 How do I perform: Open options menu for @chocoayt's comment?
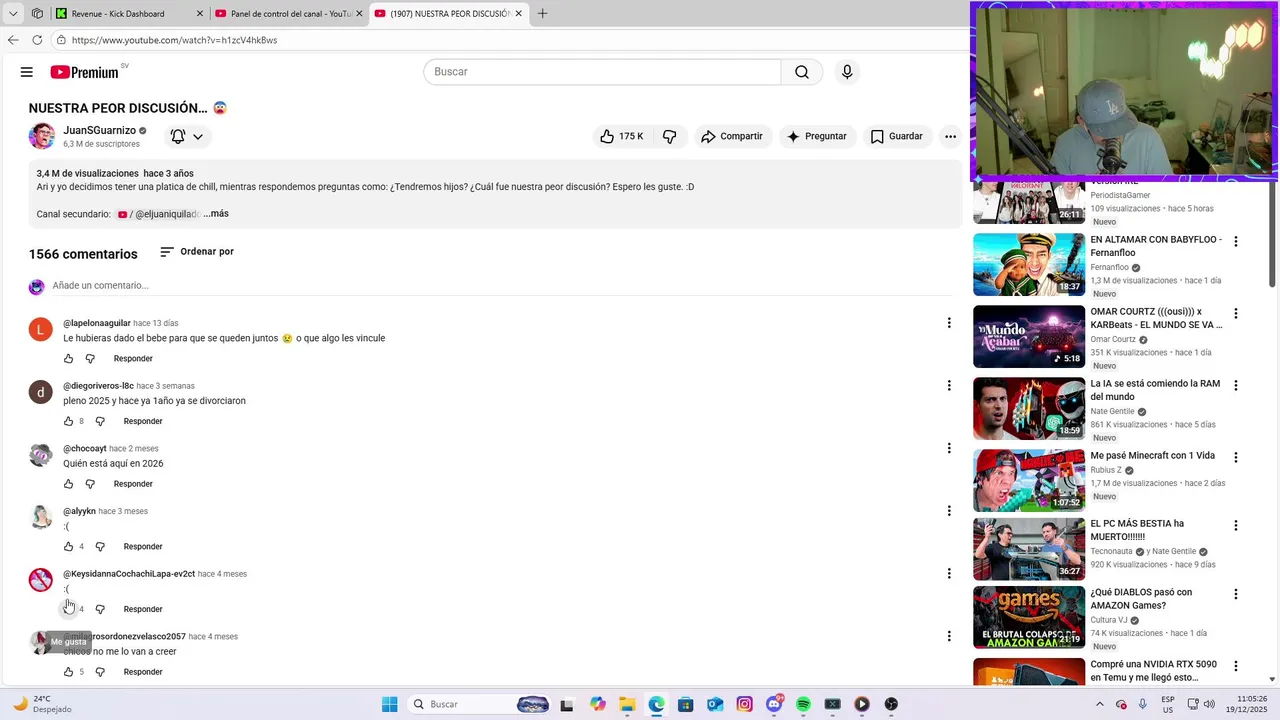949,448
